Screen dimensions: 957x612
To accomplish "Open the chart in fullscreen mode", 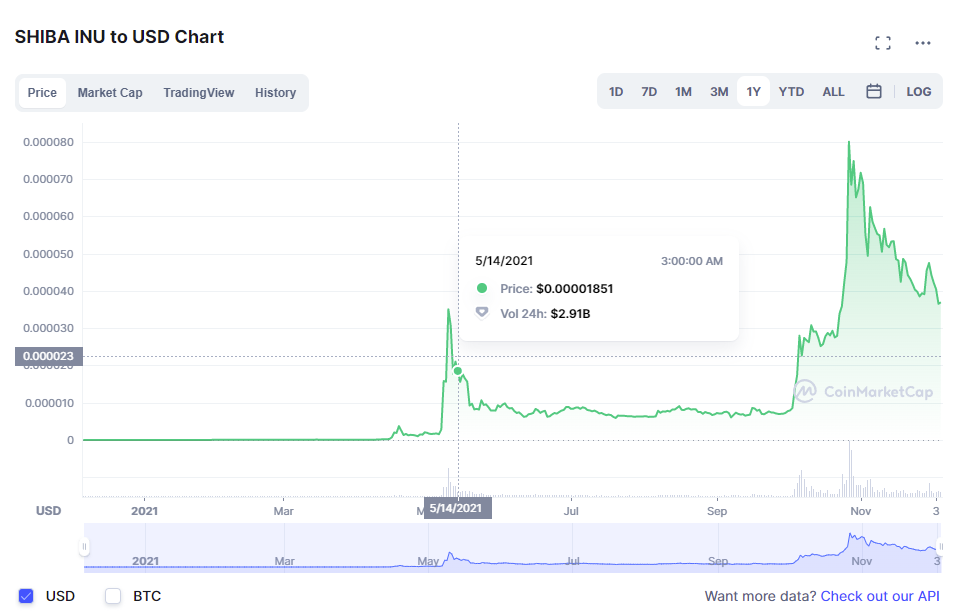I will click(883, 43).
